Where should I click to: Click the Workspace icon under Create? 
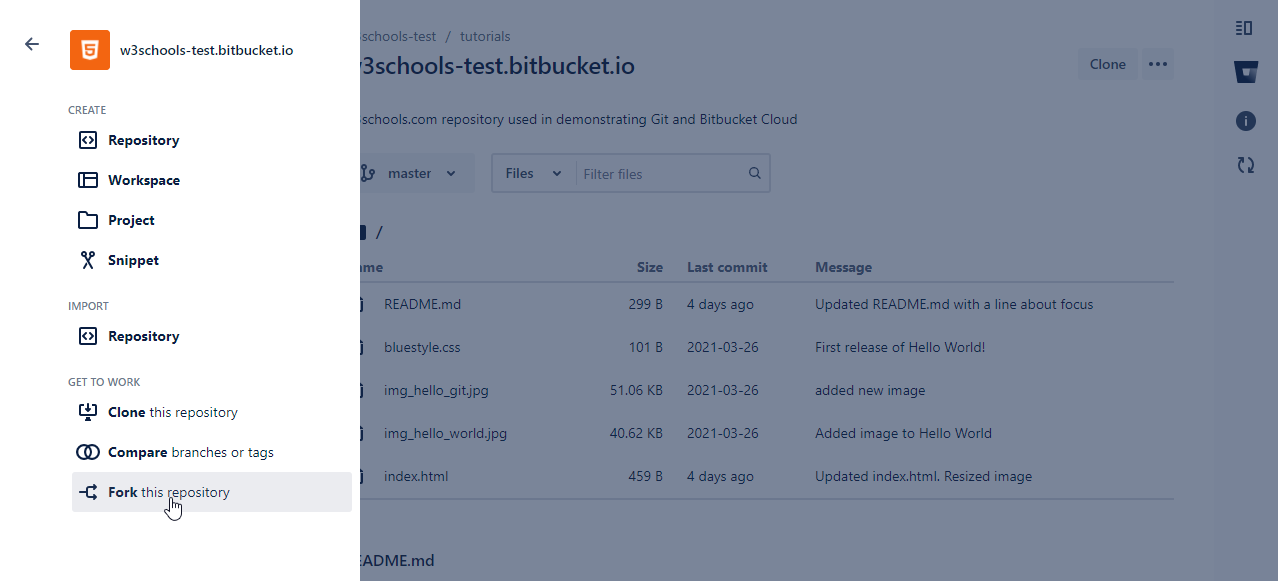point(88,180)
